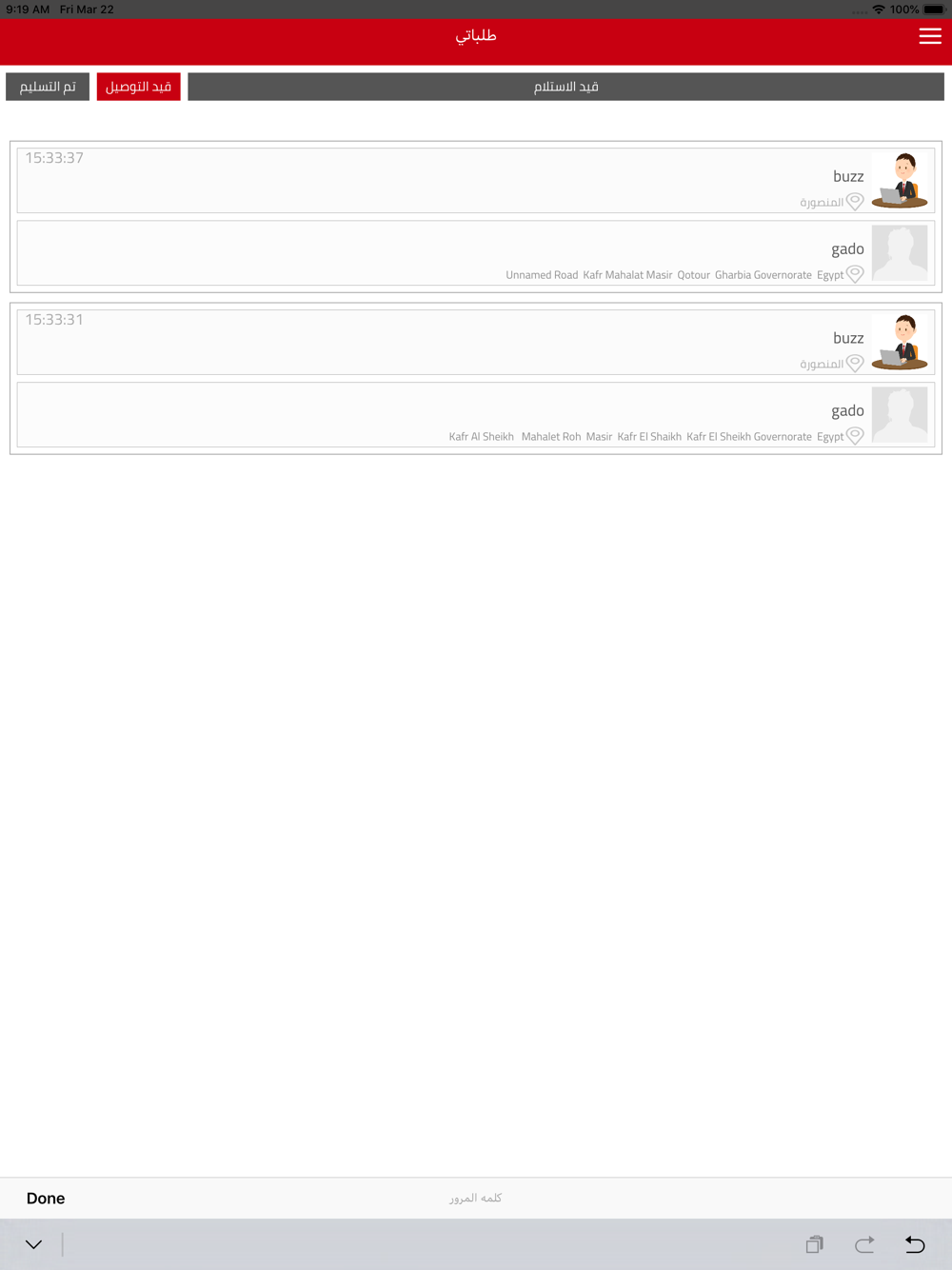Collapse keyboard with the down chevron
The width and height of the screenshot is (952, 1270).
pos(33,1244)
